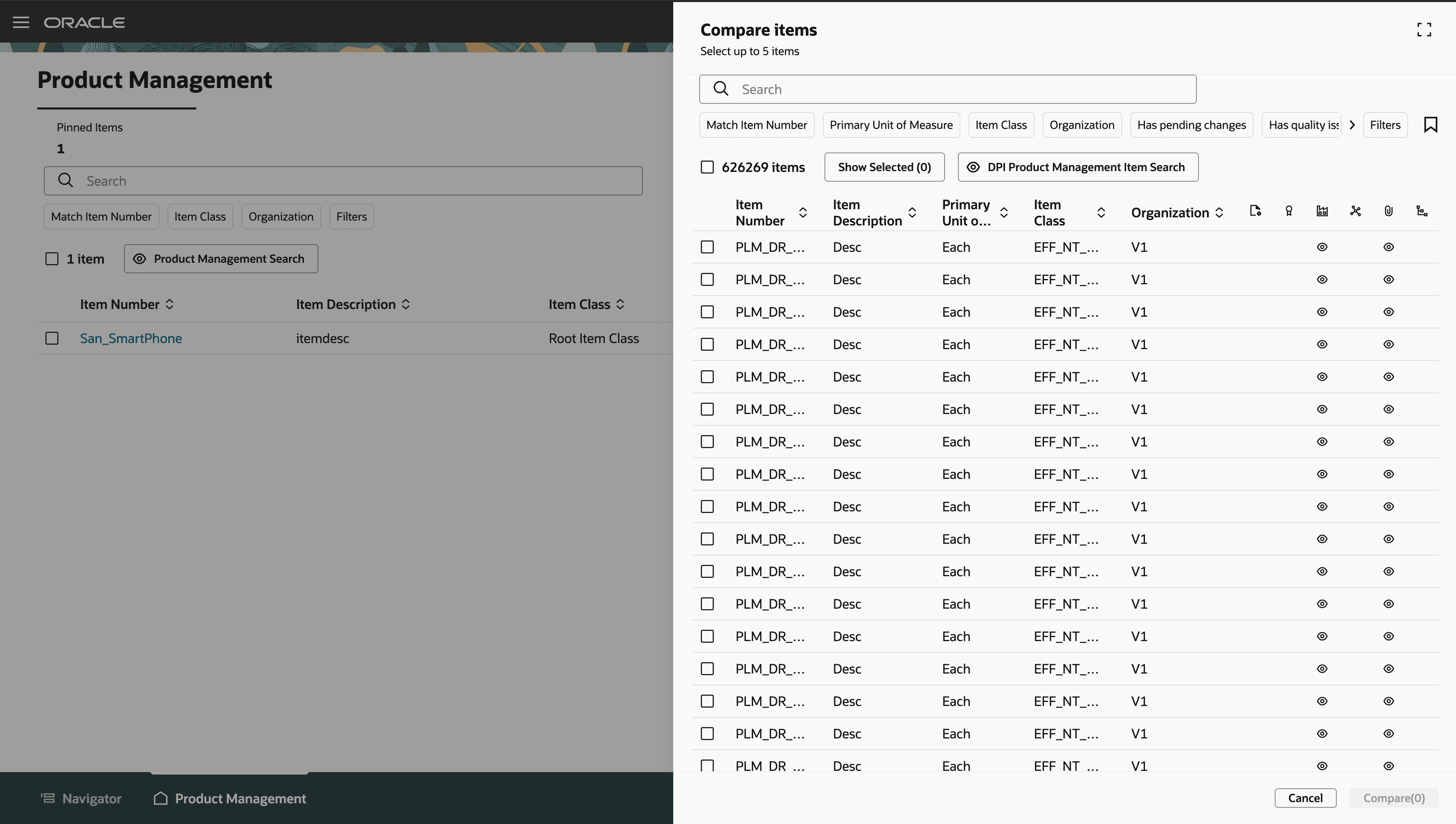Click the bookmark saved search icon
The width and height of the screenshot is (1456, 824).
coord(1430,124)
